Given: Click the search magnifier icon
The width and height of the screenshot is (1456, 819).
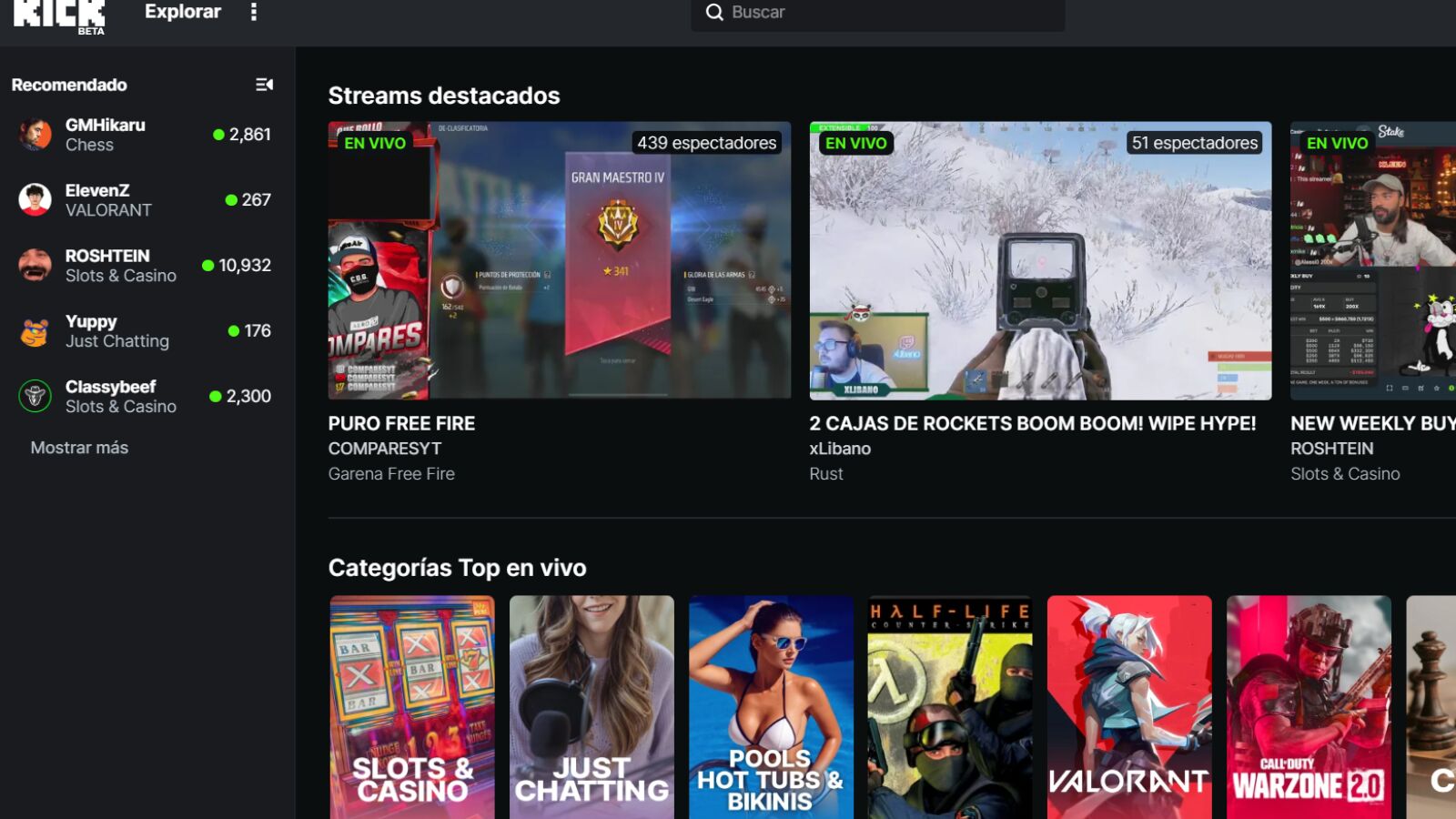Looking at the screenshot, I should (x=714, y=13).
